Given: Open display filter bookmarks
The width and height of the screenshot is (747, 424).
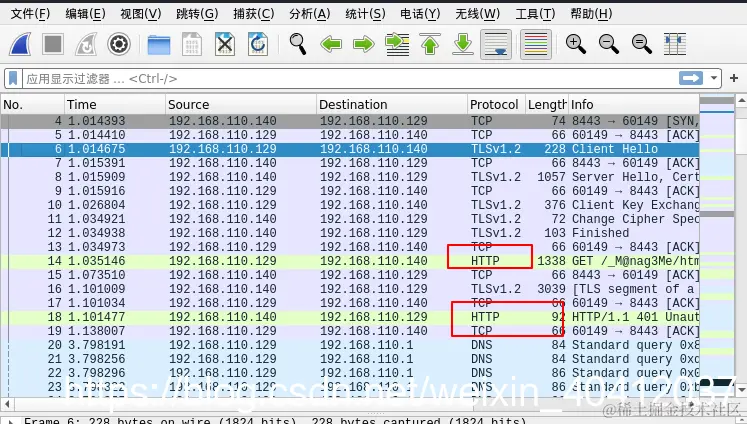Looking at the screenshot, I should click(x=13, y=78).
